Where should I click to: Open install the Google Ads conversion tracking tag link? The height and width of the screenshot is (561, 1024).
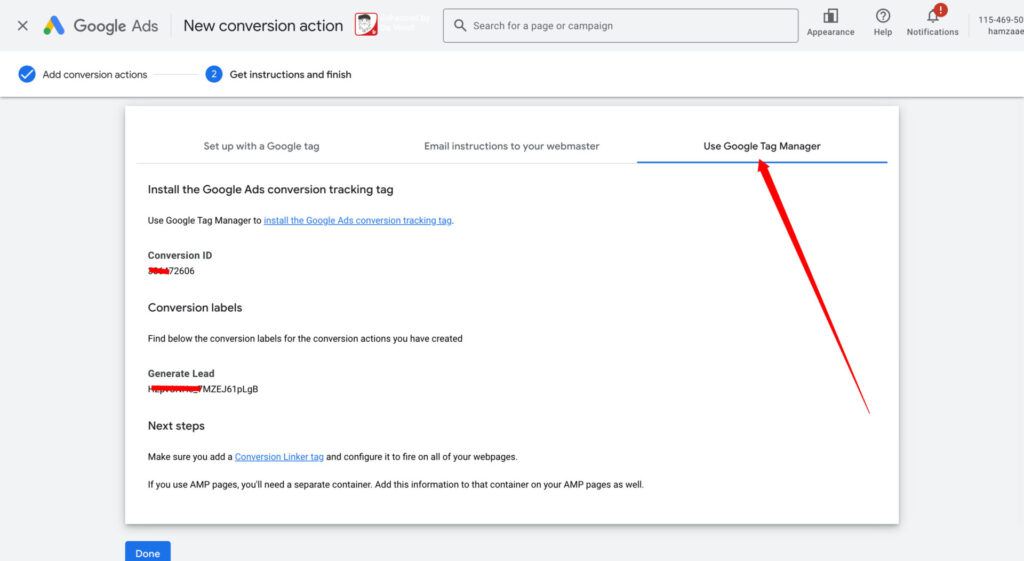click(x=358, y=221)
